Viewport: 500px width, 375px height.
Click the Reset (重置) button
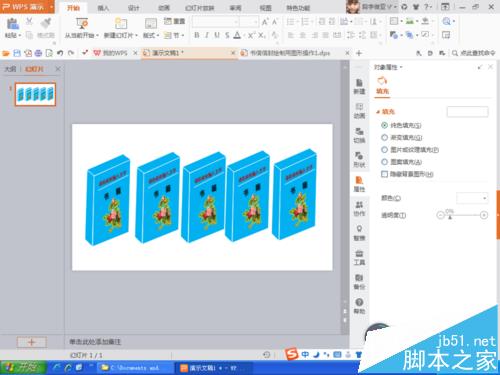(x=174, y=21)
